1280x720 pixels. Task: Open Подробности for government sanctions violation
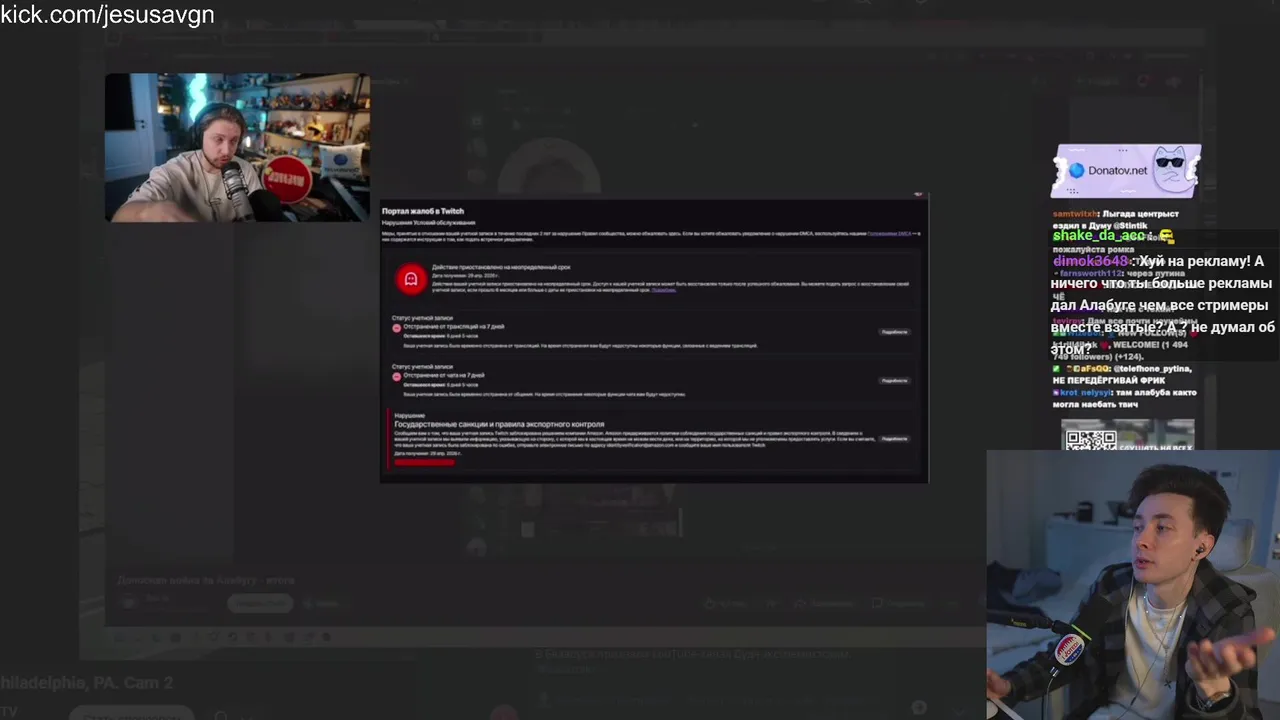(894, 439)
